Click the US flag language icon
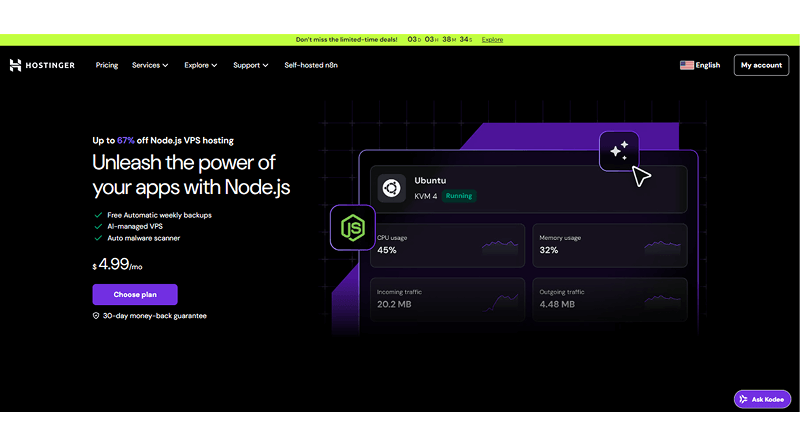800x445 pixels. coord(687,65)
